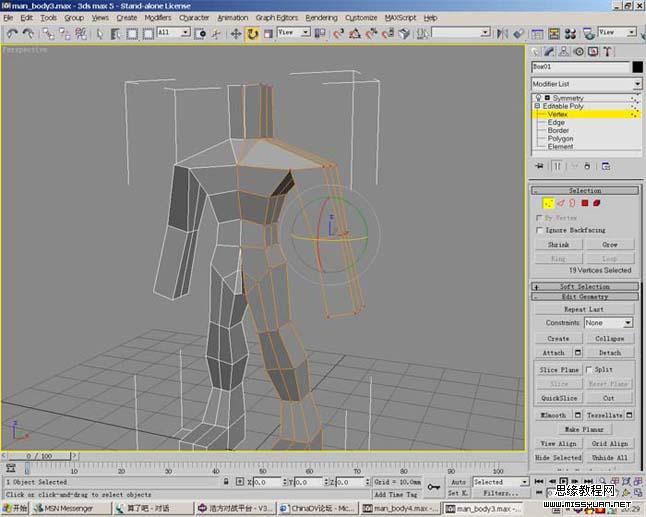The image size is (646, 517).
Task: Toggle the Symmetry modifier lightbulb
Action: click(x=538, y=98)
